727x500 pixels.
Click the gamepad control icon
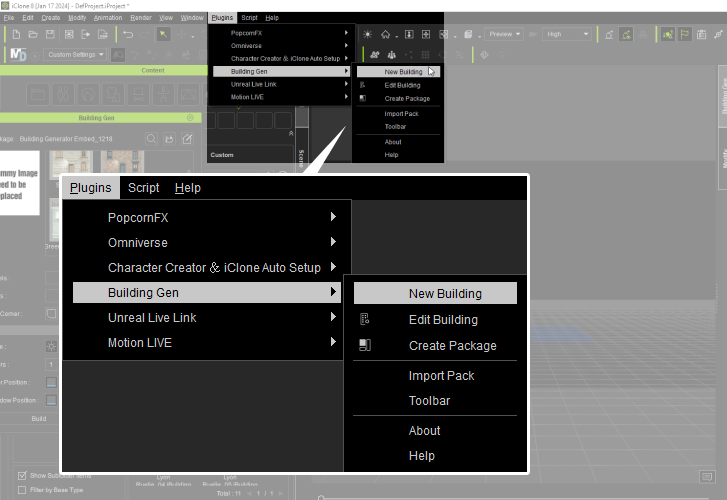coord(118,55)
